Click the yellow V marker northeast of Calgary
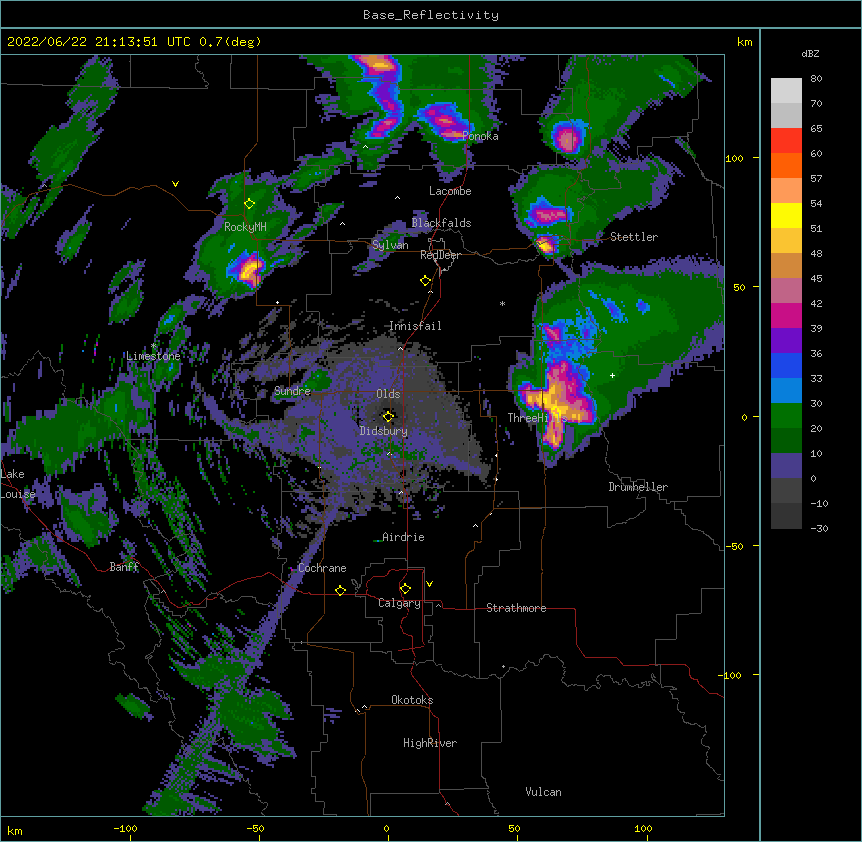Image resolution: width=862 pixels, height=842 pixels. 429,584
